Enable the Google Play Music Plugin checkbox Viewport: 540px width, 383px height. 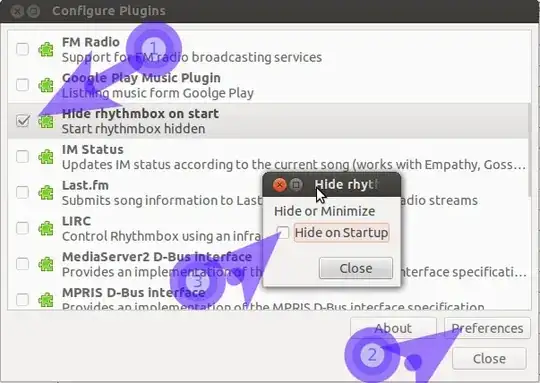(x=23, y=85)
